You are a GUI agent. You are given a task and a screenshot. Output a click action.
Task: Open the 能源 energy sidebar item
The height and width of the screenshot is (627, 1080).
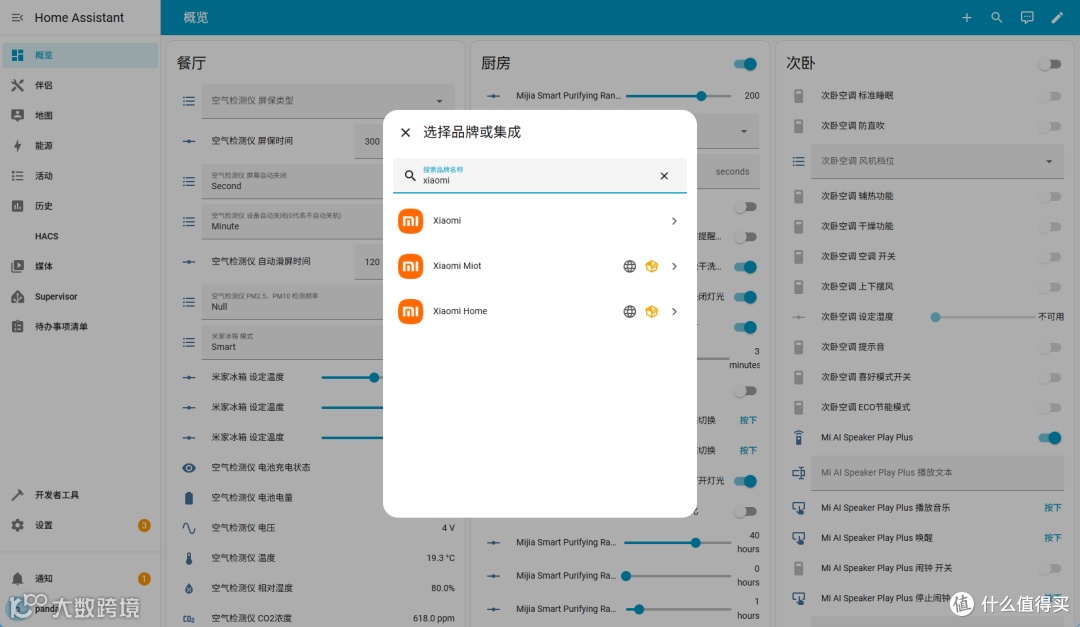pos(80,145)
